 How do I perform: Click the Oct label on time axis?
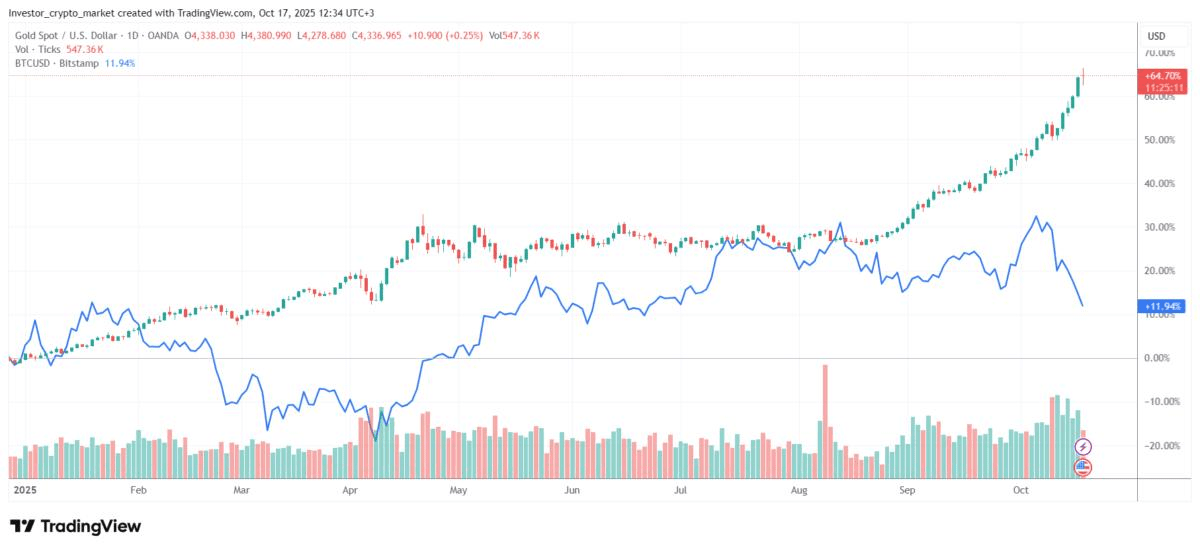(1021, 491)
